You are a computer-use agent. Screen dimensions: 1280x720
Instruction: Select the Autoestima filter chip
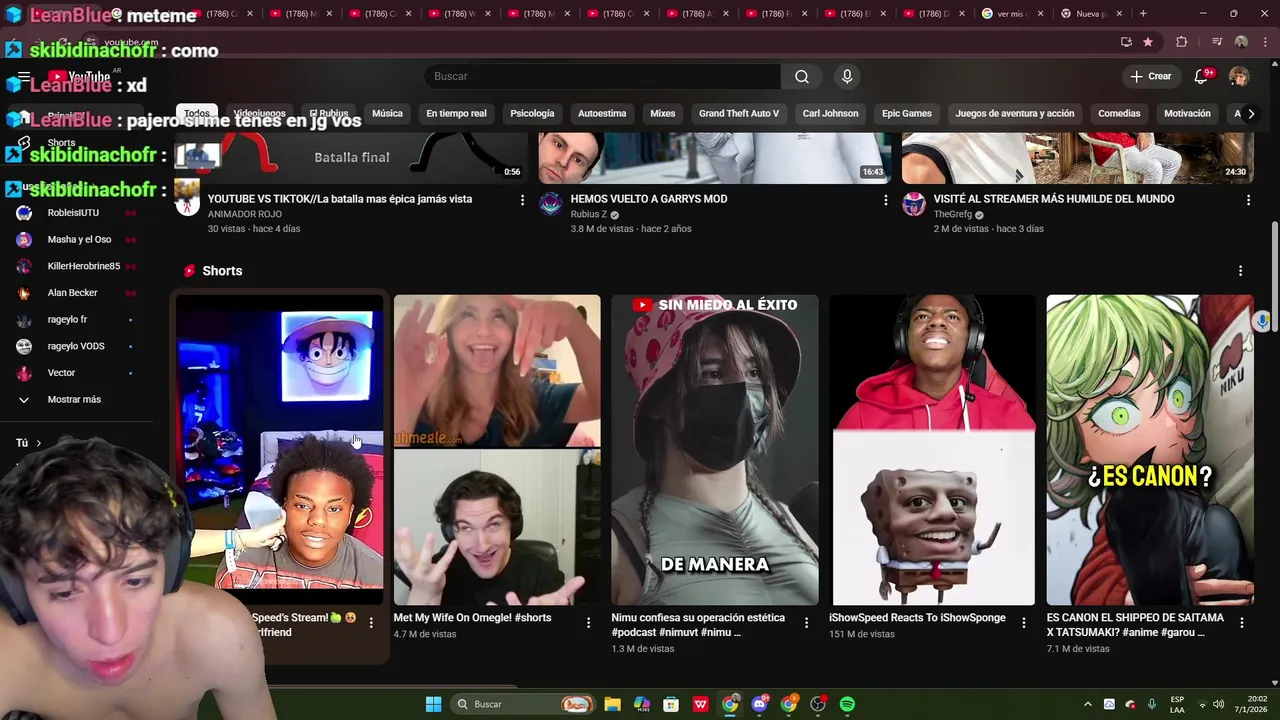(602, 114)
